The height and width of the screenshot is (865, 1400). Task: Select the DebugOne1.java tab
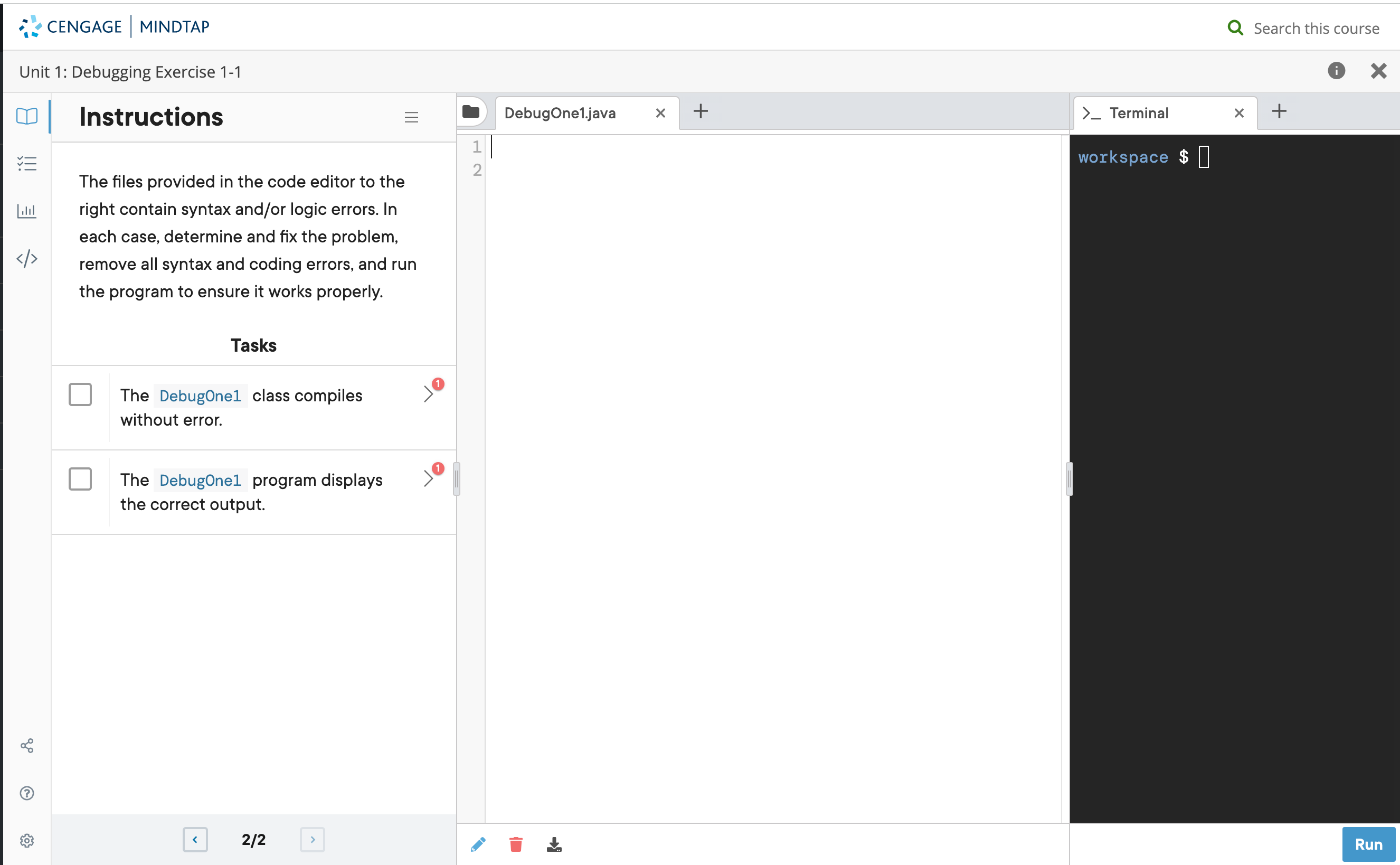(x=560, y=113)
